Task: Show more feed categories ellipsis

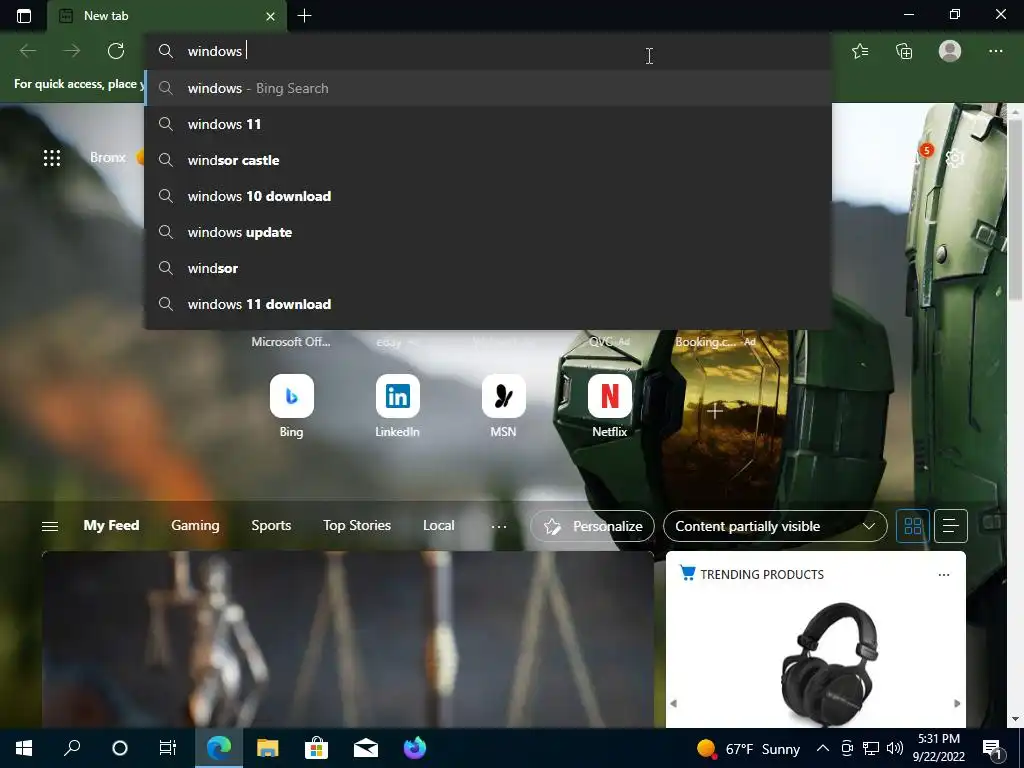Action: point(498,526)
